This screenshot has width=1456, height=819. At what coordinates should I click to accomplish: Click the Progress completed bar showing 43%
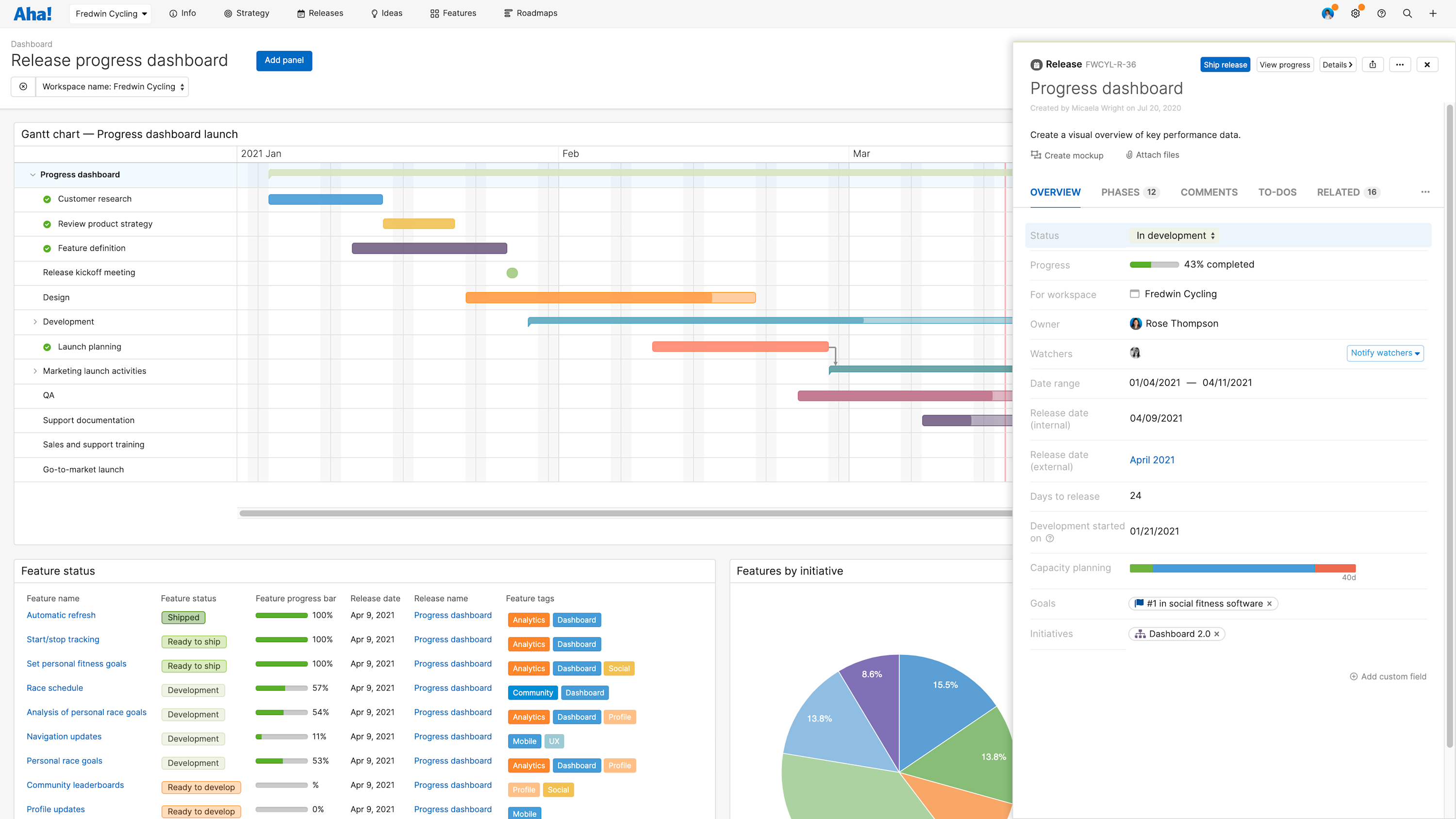[x=1154, y=264]
